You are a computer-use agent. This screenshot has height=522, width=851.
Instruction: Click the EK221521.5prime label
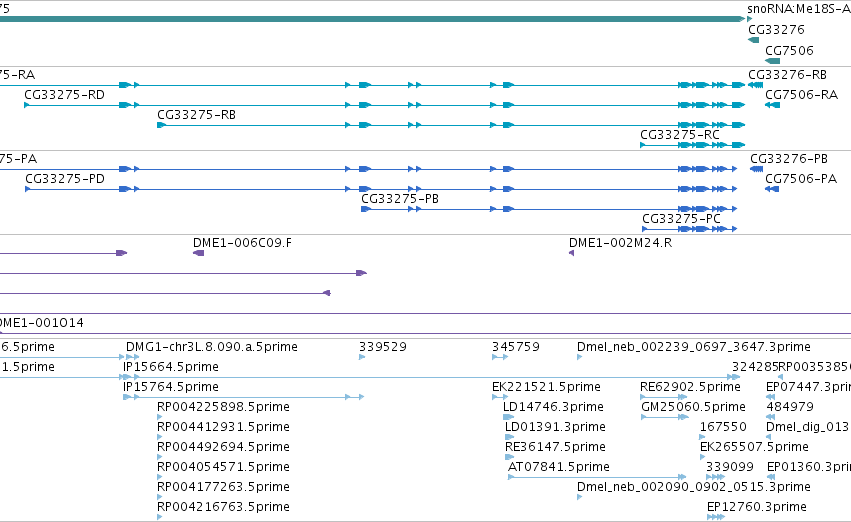[546, 387]
